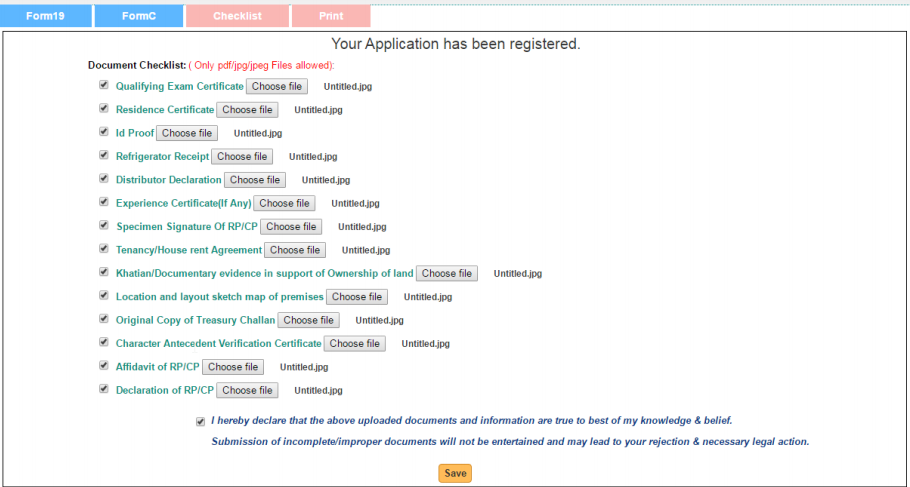Uncheck the declaration agreement checkbox
This screenshot has width=910, height=487.
click(x=201, y=421)
